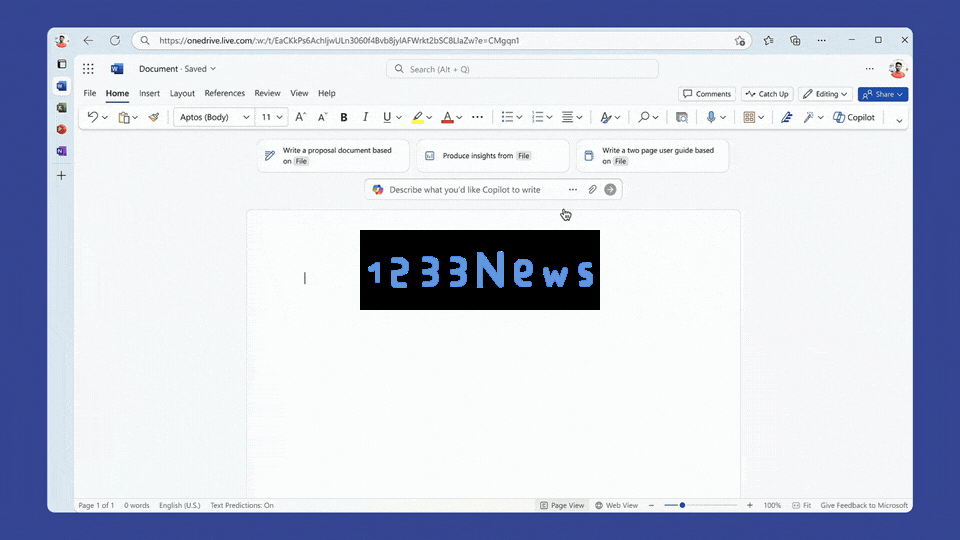This screenshot has height=540, width=960.
Task: Open the File menu
Action: 89,93
